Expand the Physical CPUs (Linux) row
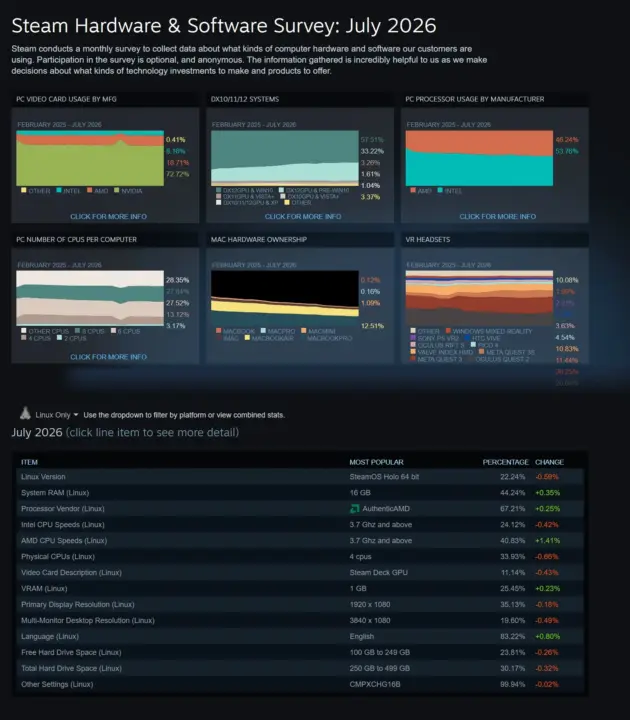This screenshot has width=630, height=720. coord(300,557)
